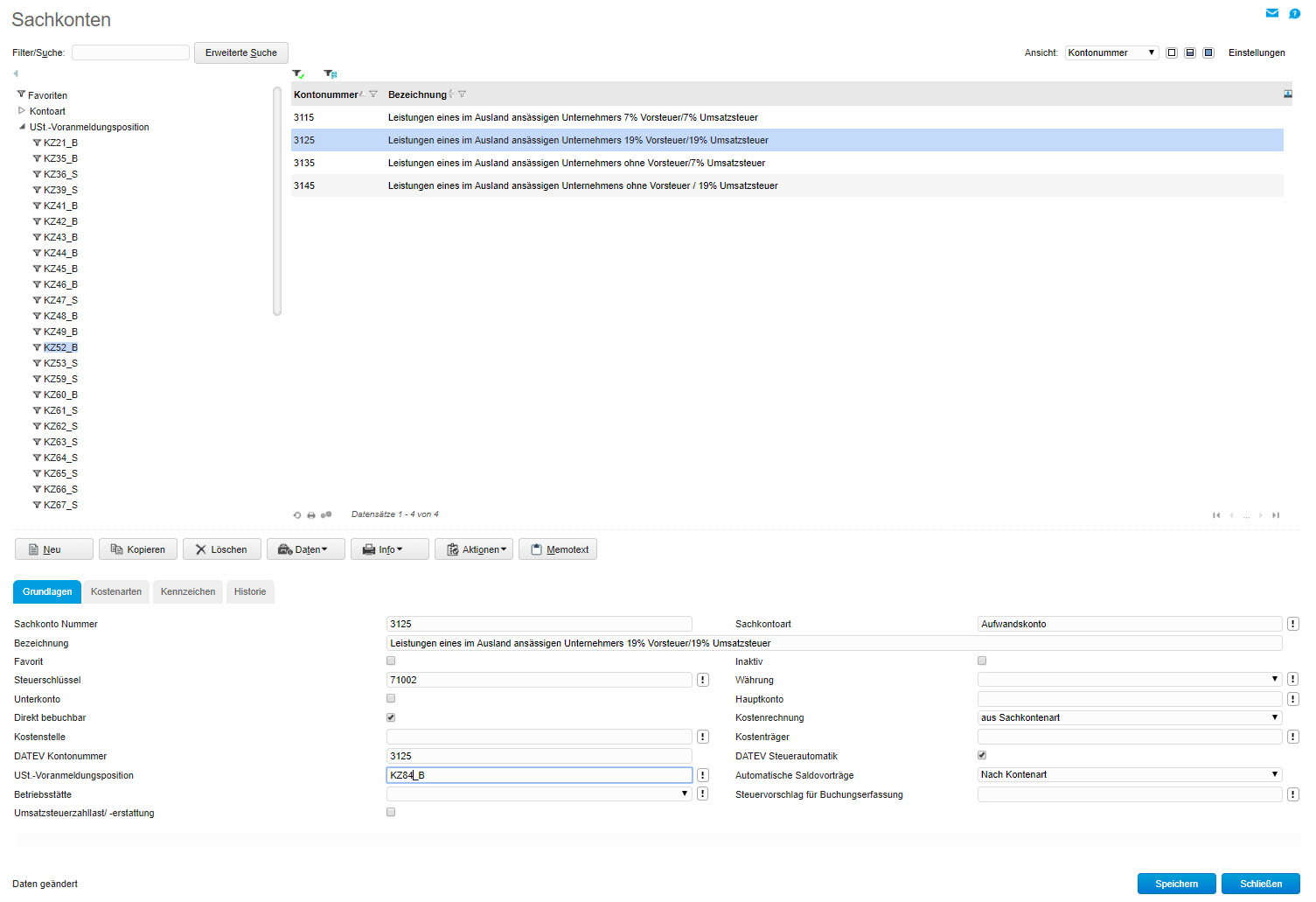Switch to the Kostenarten tab
This screenshot has height=902, width=1316.
point(116,592)
